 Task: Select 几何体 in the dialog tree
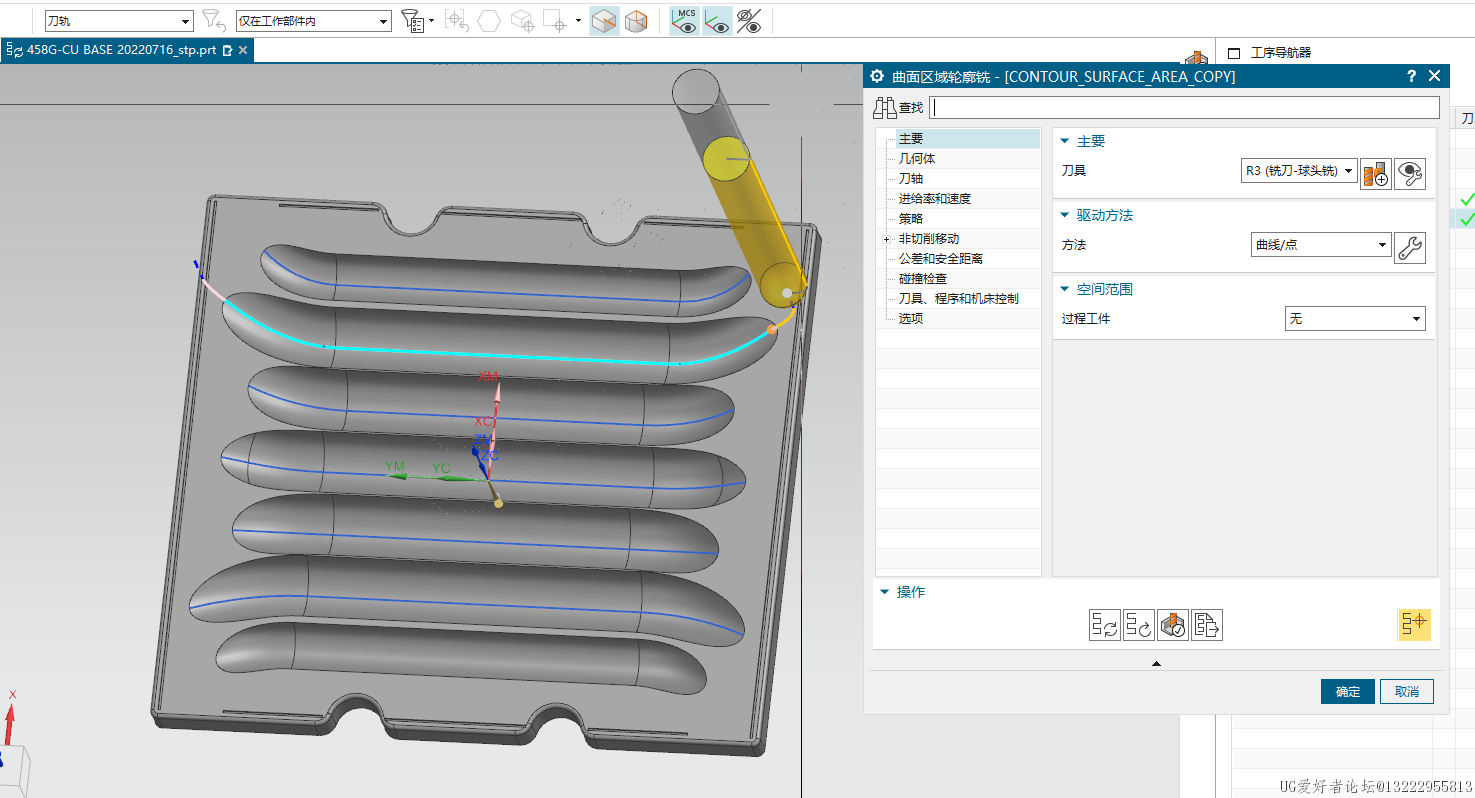pyautogui.click(x=917, y=159)
